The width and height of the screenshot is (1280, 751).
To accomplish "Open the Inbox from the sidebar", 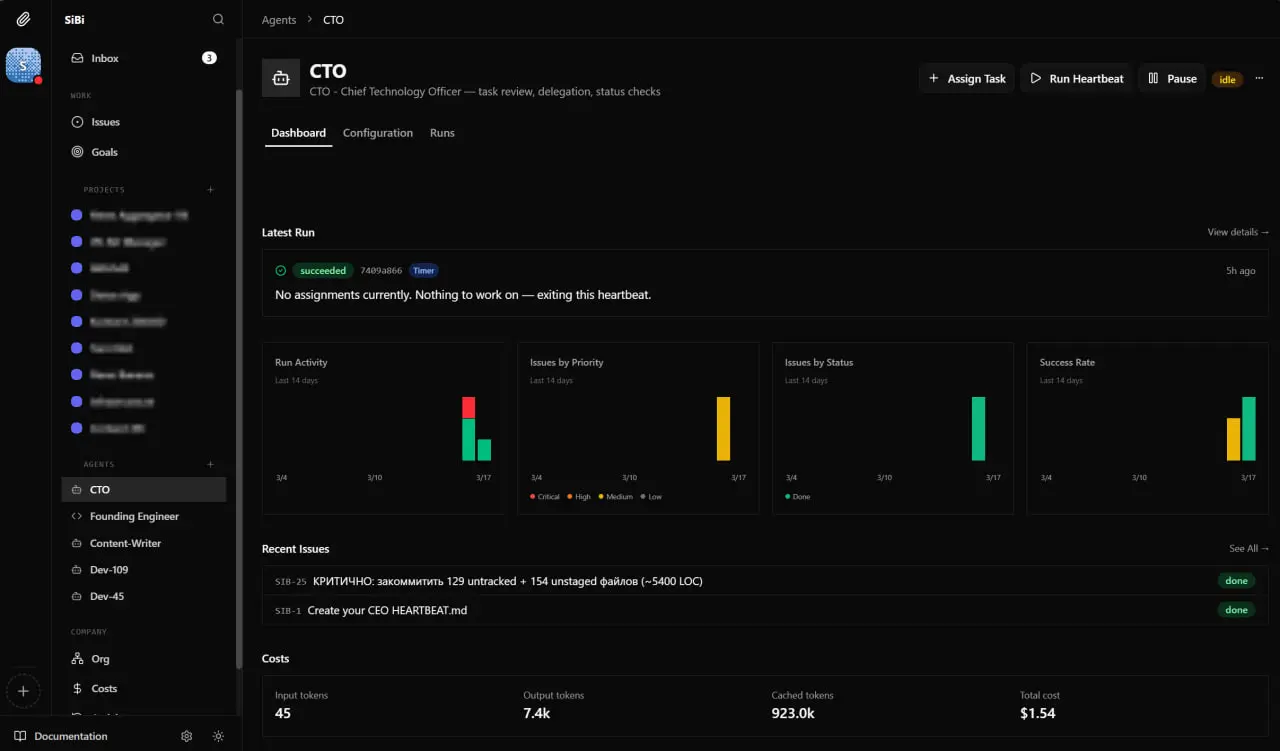I will click(105, 58).
